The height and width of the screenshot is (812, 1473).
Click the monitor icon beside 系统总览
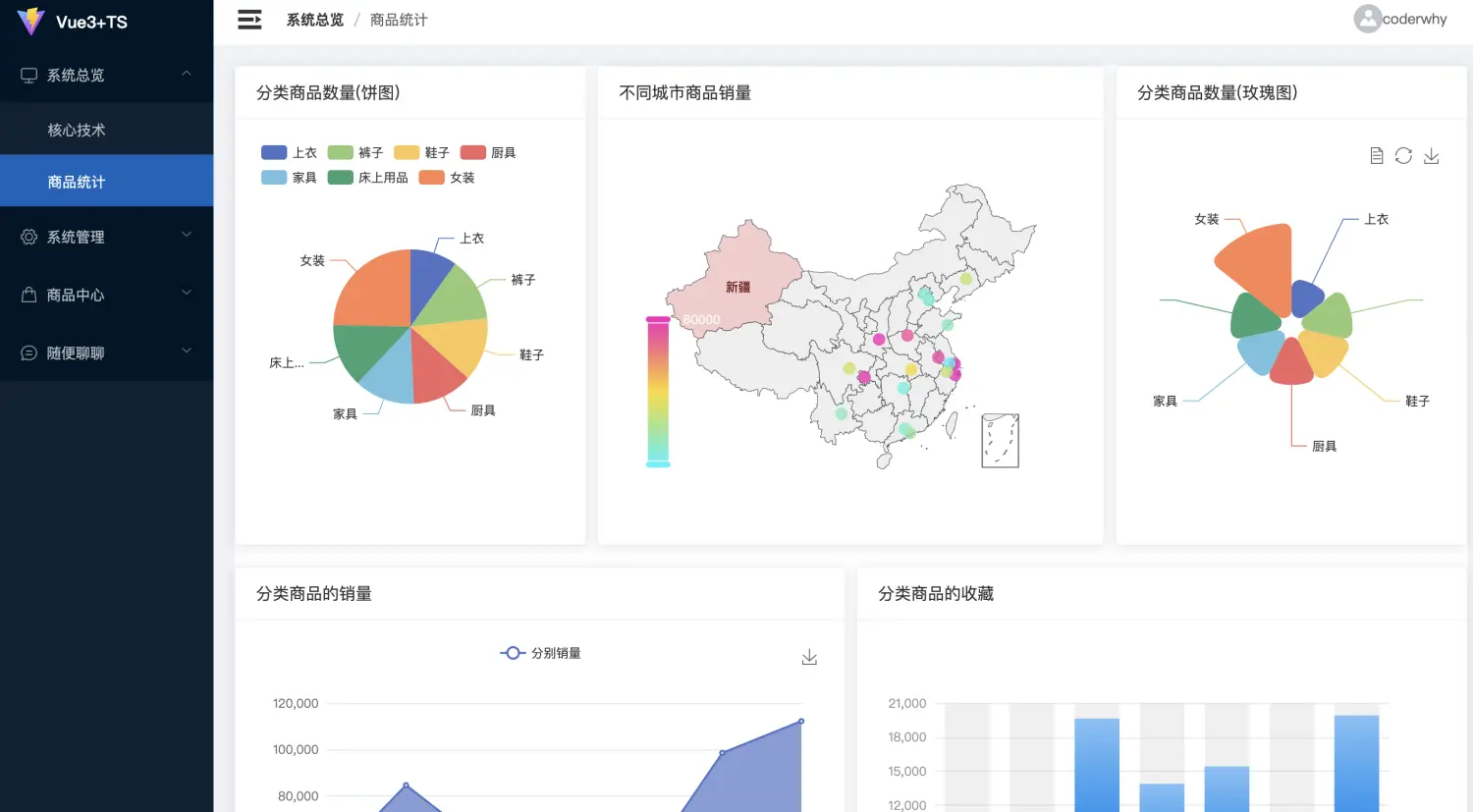pos(29,76)
